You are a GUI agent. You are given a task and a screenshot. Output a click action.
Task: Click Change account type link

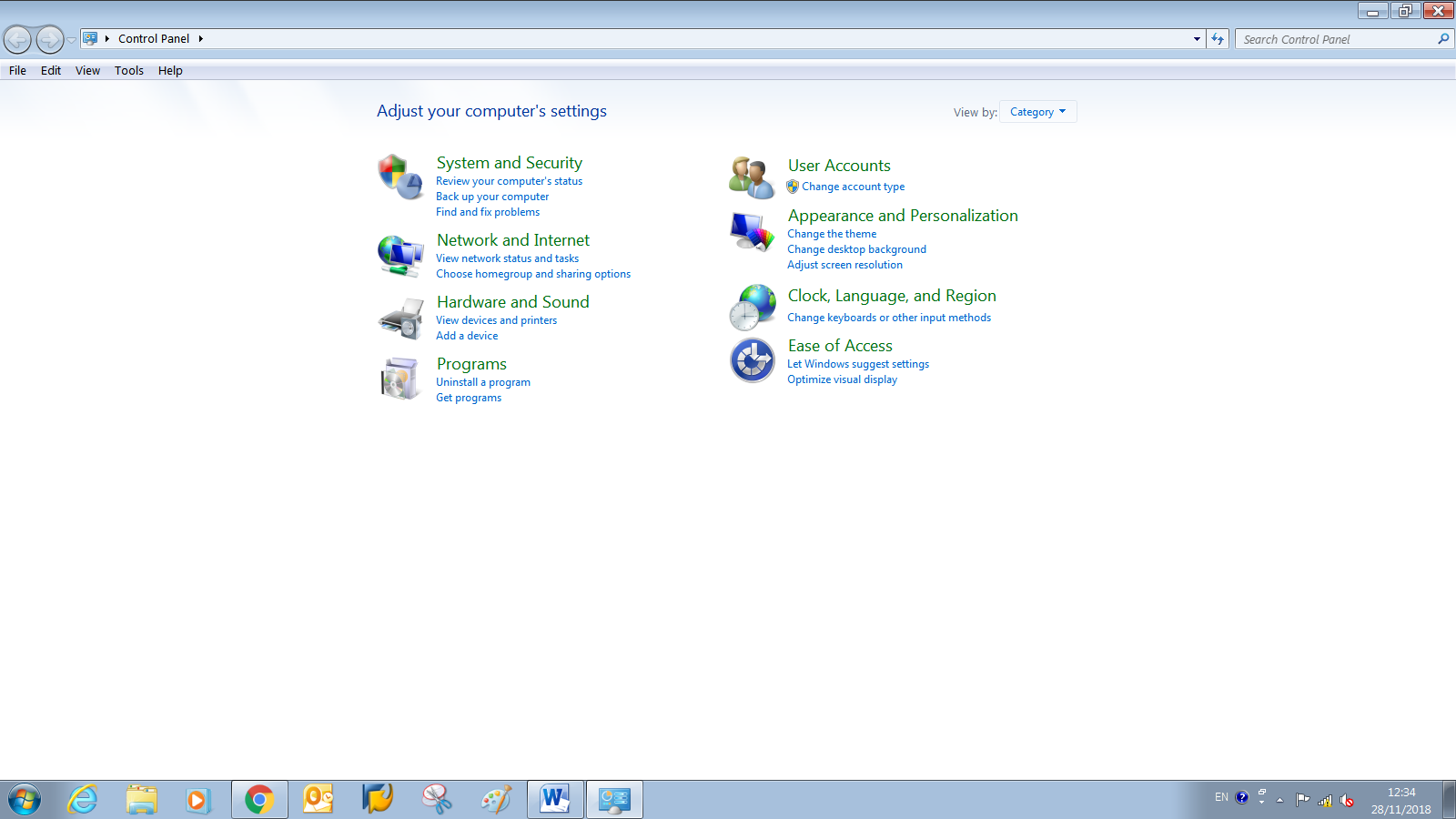click(x=853, y=187)
